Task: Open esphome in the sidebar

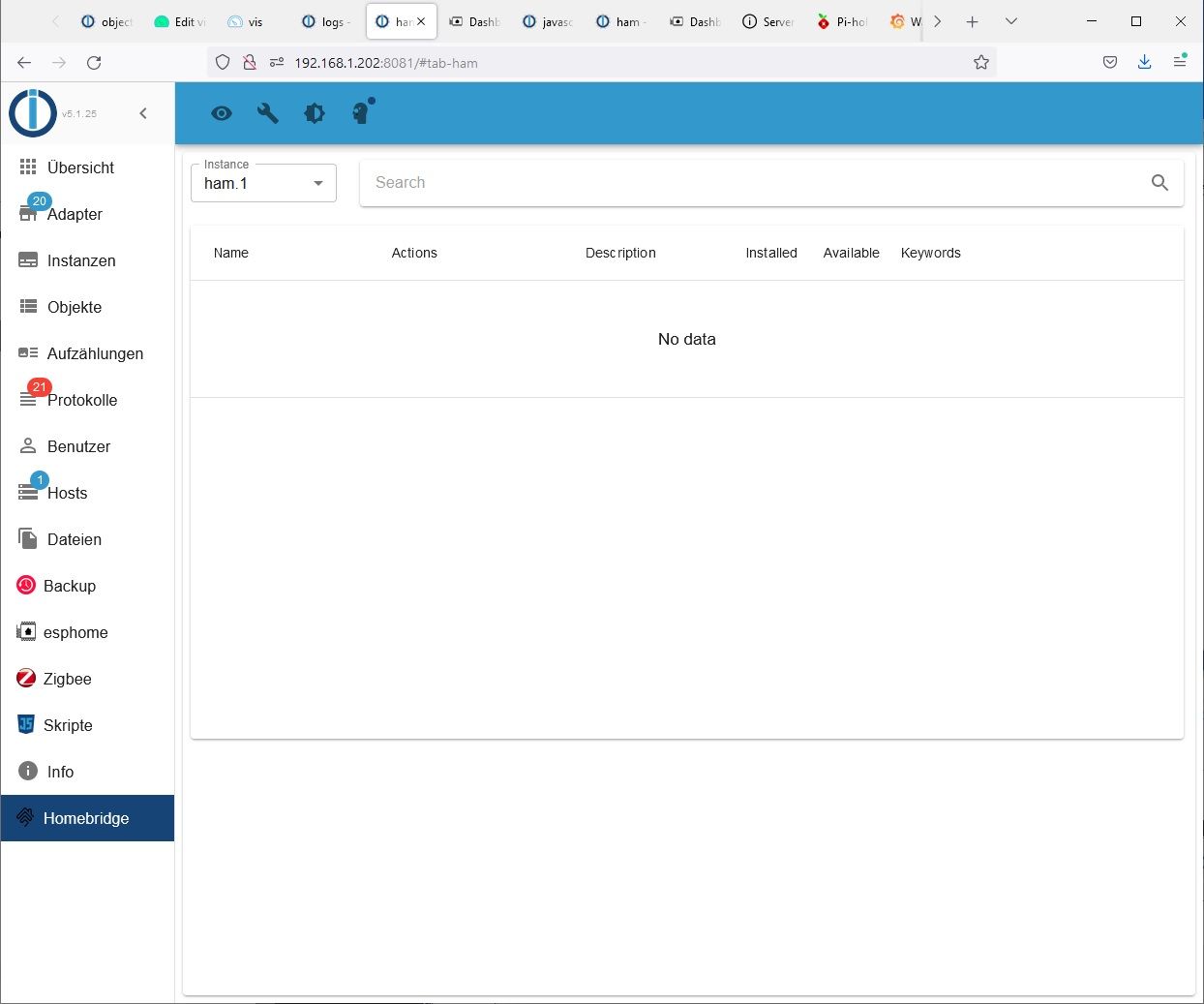Action: pyautogui.click(x=87, y=632)
